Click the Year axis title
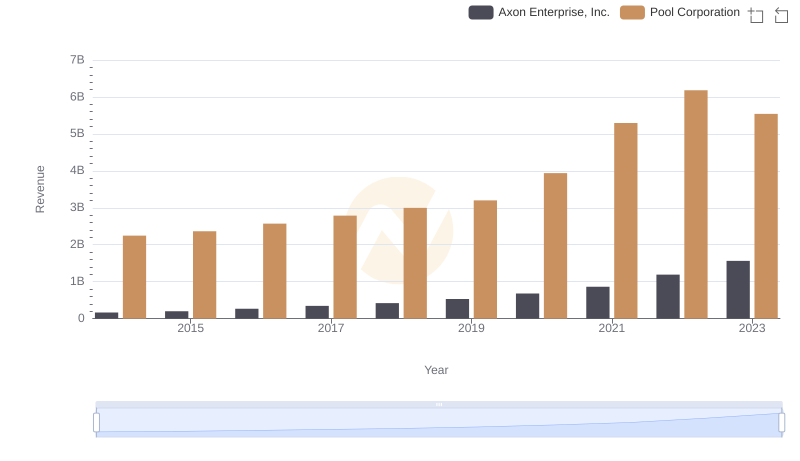Image resolution: width=800 pixels, height=461 pixels. (x=436, y=370)
